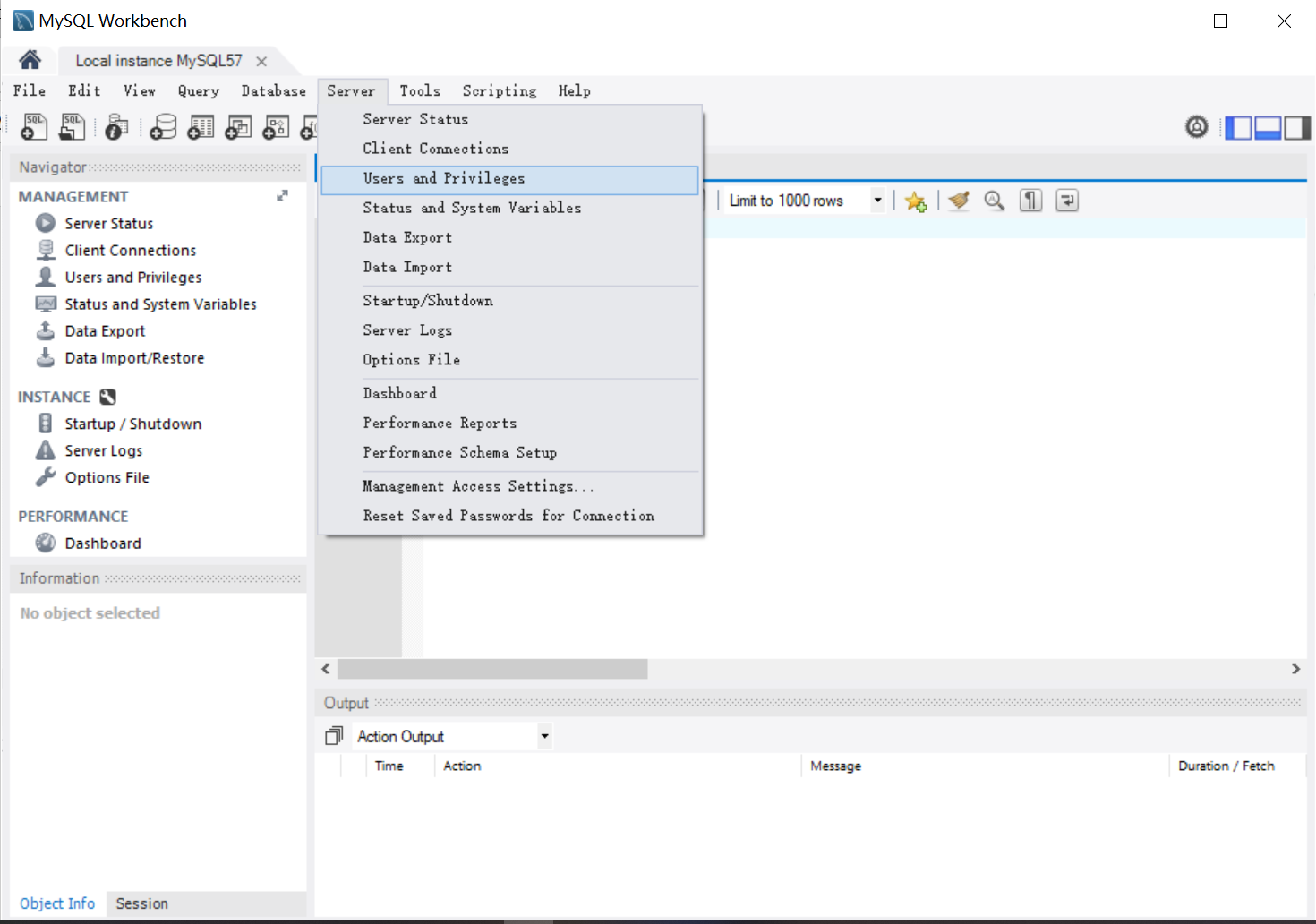The image size is (1316, 924).
Task: Switch to the Object Info tab
Action: (x=57, y=903)
